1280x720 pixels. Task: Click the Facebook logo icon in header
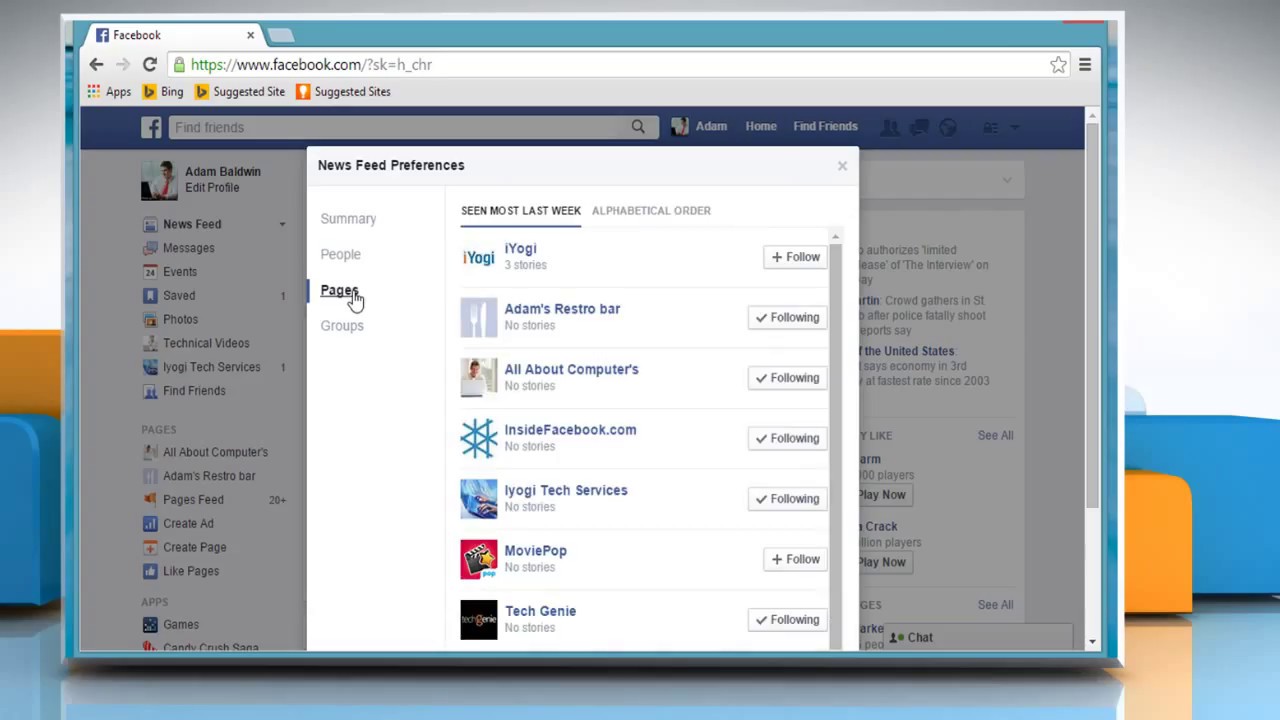point(151,127)
